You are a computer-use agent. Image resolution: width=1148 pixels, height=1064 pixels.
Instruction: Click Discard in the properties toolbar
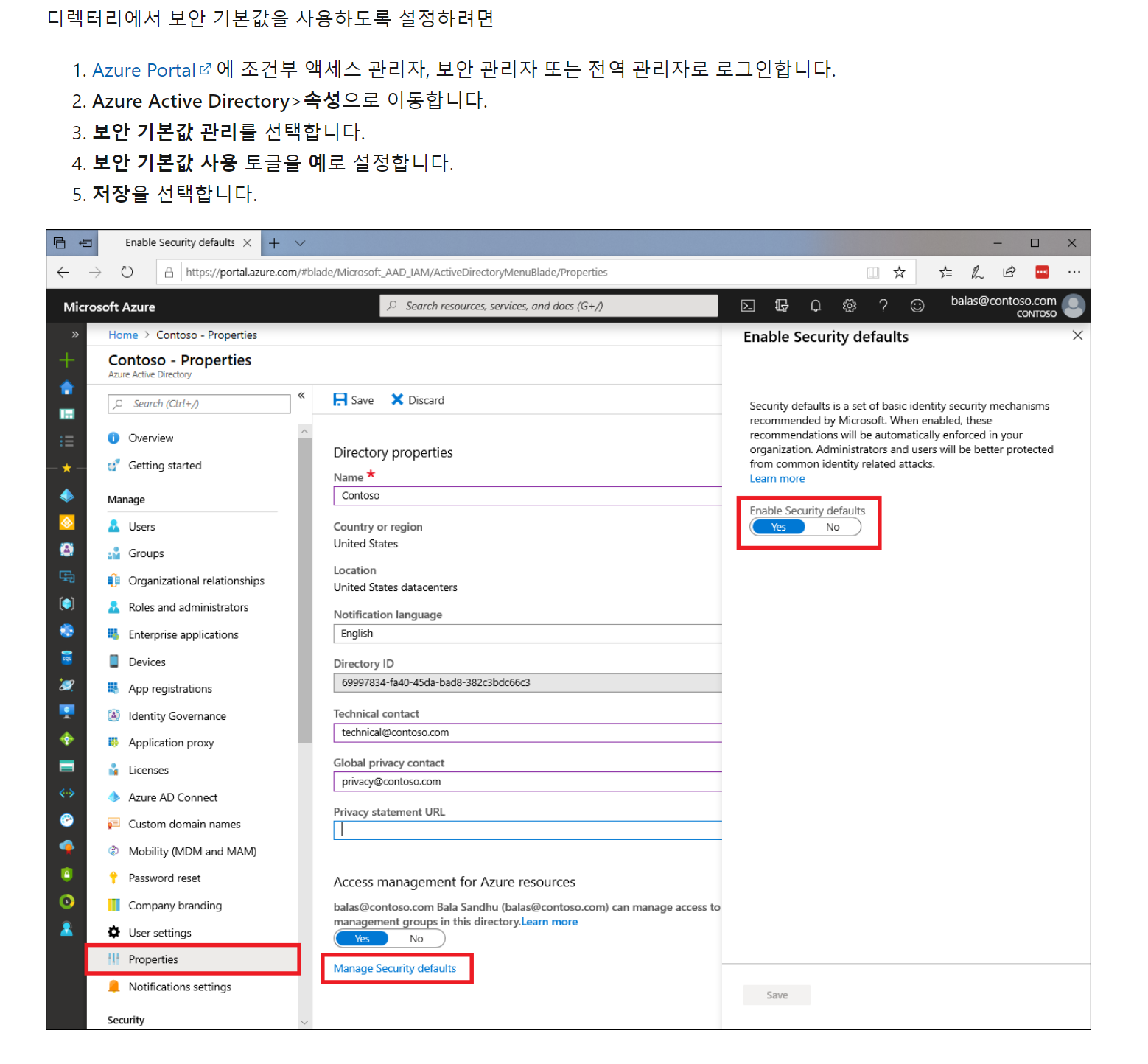[x=418, y=400]
